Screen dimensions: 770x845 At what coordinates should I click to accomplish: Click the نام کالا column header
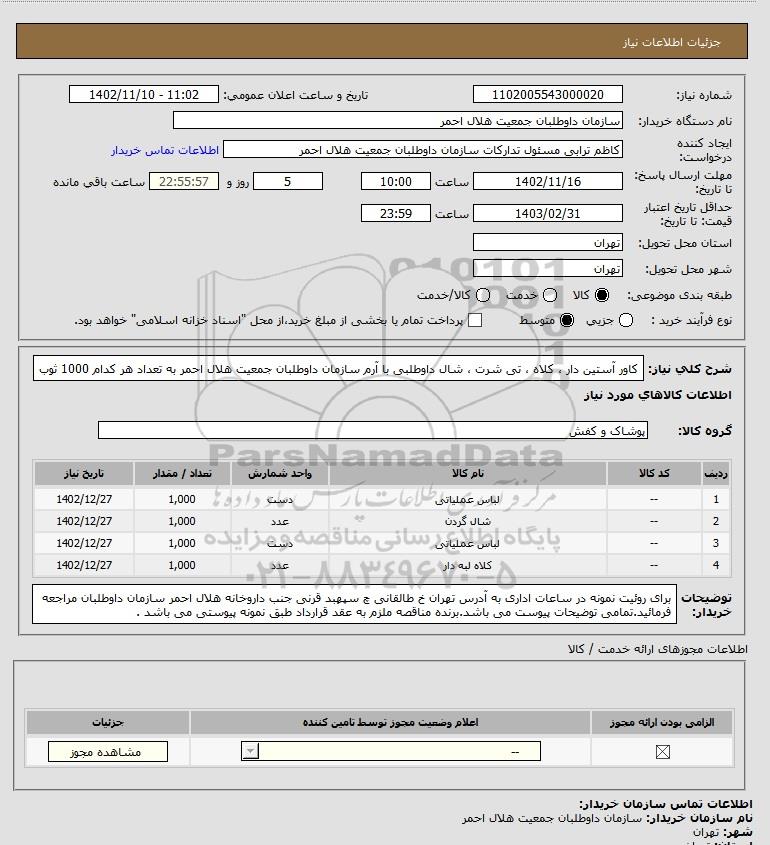(x=468, y=474)
